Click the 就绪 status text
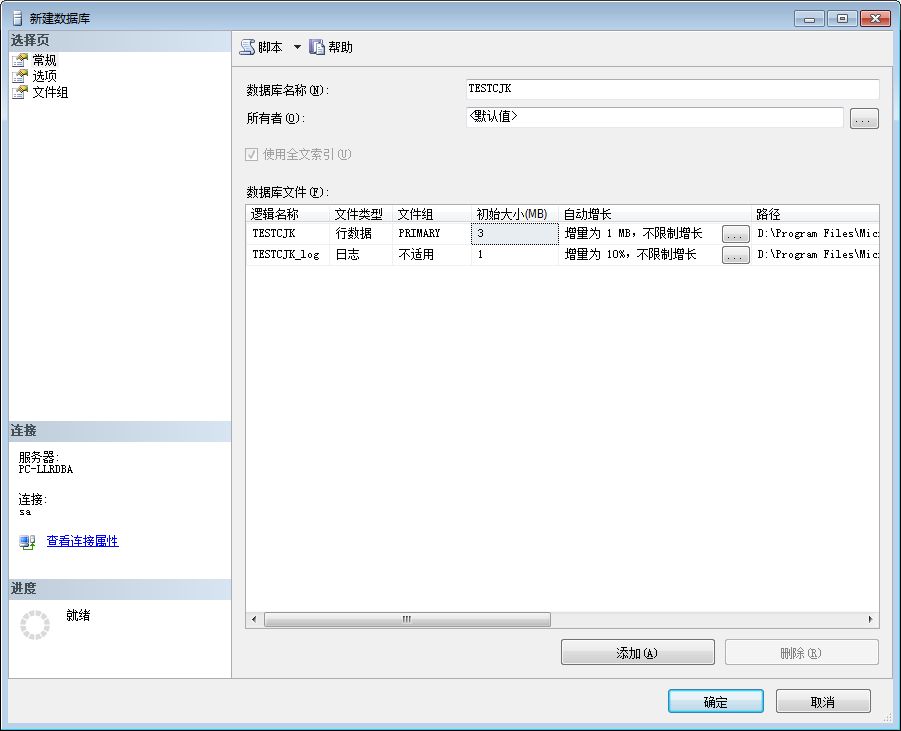This screenshot has height=731, width=901. 78,615
